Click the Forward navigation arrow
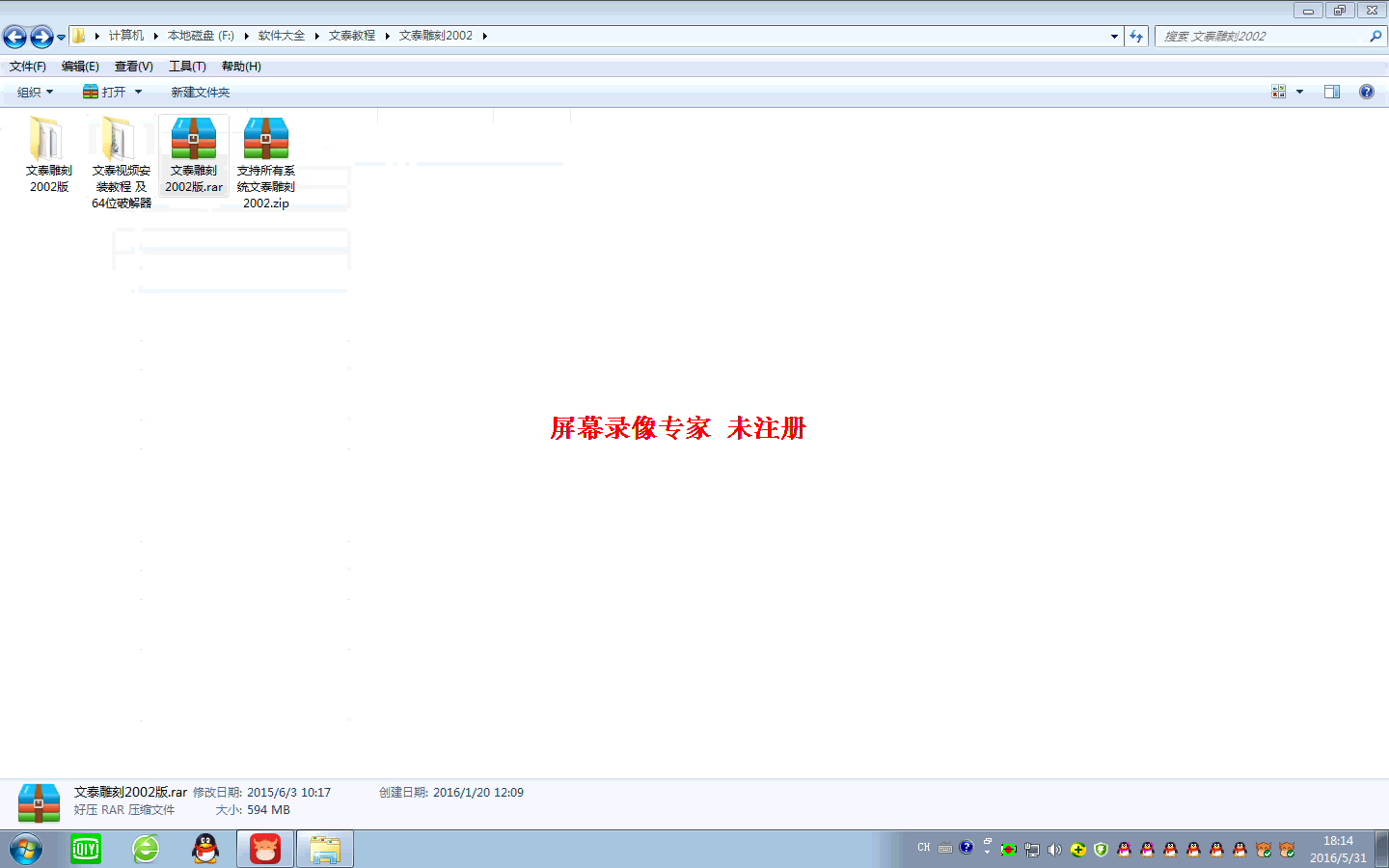This screenshot has width=1389, height=868. coord(41,37)
